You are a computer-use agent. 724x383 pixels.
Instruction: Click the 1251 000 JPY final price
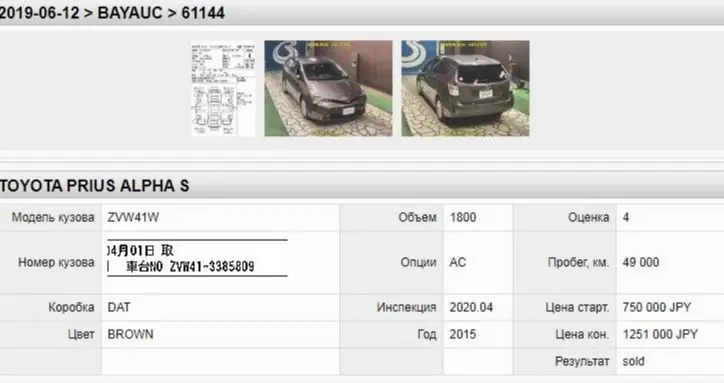pyautogui.click(x=660, y=334)
